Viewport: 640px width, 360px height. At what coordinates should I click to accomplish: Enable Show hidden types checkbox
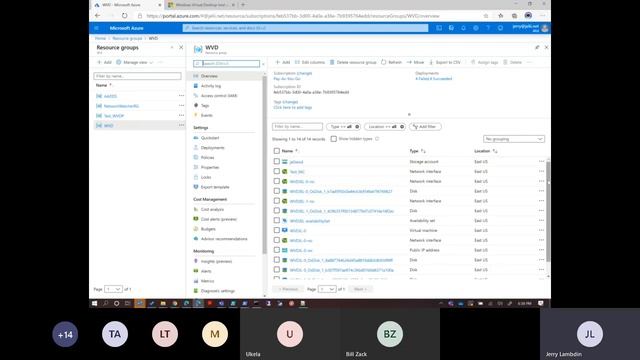click(333, 139)
